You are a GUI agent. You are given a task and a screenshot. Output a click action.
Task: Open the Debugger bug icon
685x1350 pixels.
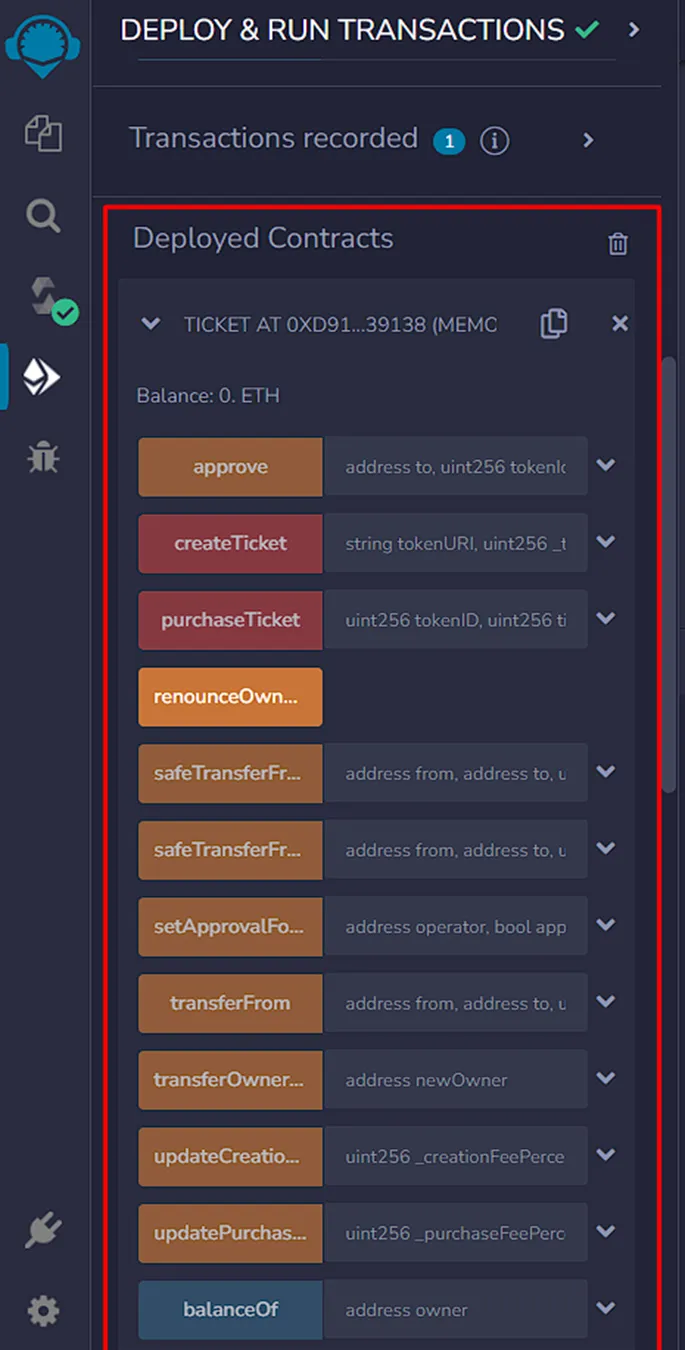point(43,457)
